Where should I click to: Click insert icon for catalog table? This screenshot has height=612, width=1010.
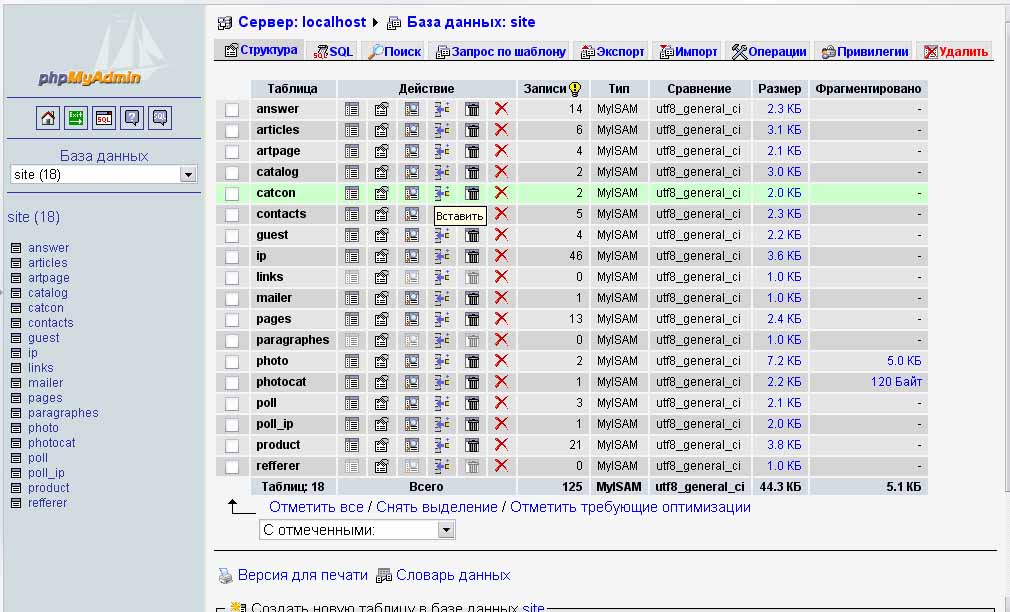[x=442, y=172]
